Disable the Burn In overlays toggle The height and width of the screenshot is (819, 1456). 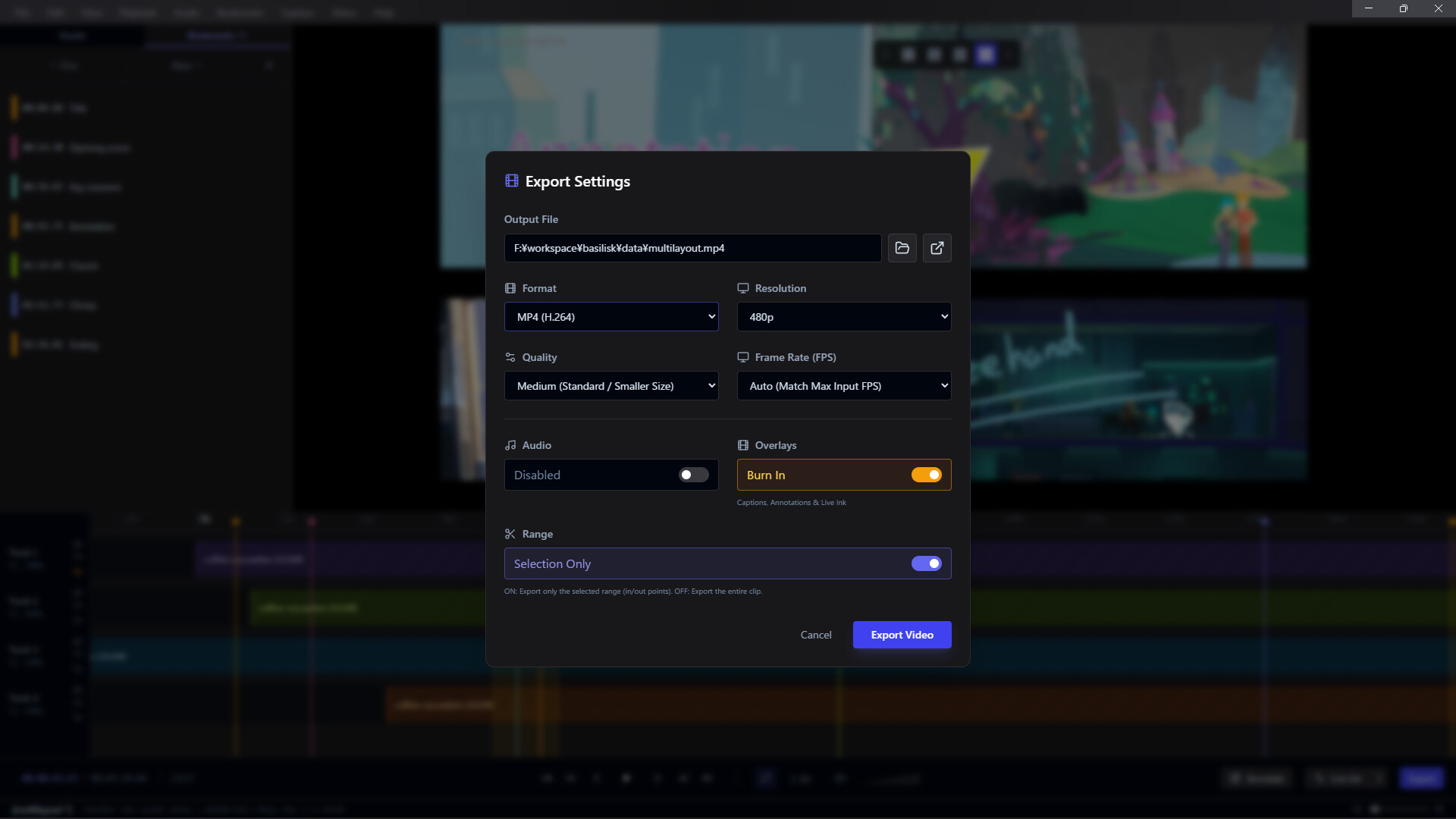927,475
